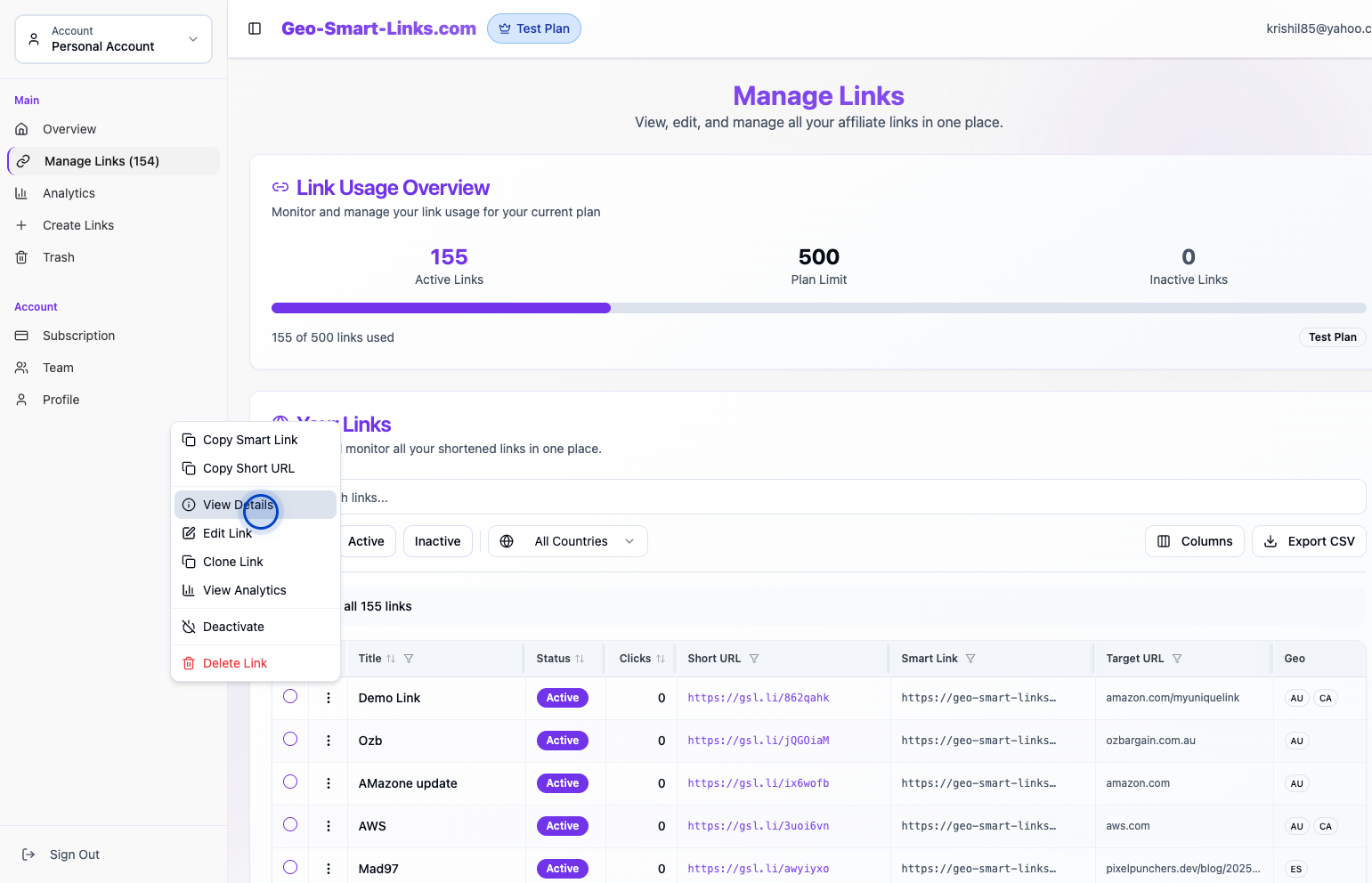Filter links by Active status
This screenshot has height=883, width=1372.
click(367, 541)
